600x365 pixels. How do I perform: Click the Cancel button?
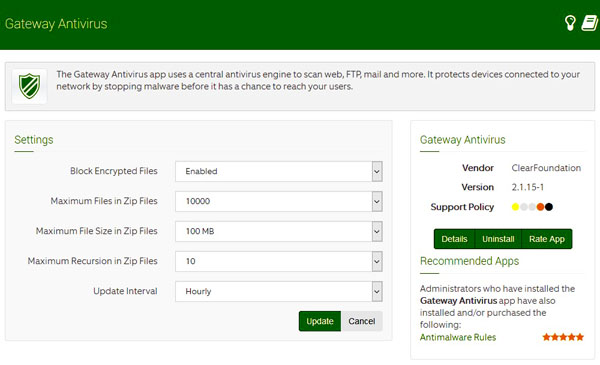pos(362,321)
